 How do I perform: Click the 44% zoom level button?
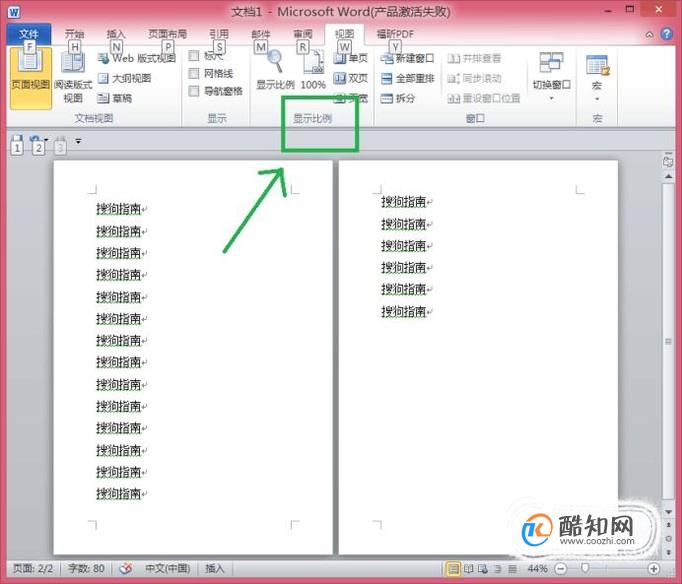tap(537, 568)
